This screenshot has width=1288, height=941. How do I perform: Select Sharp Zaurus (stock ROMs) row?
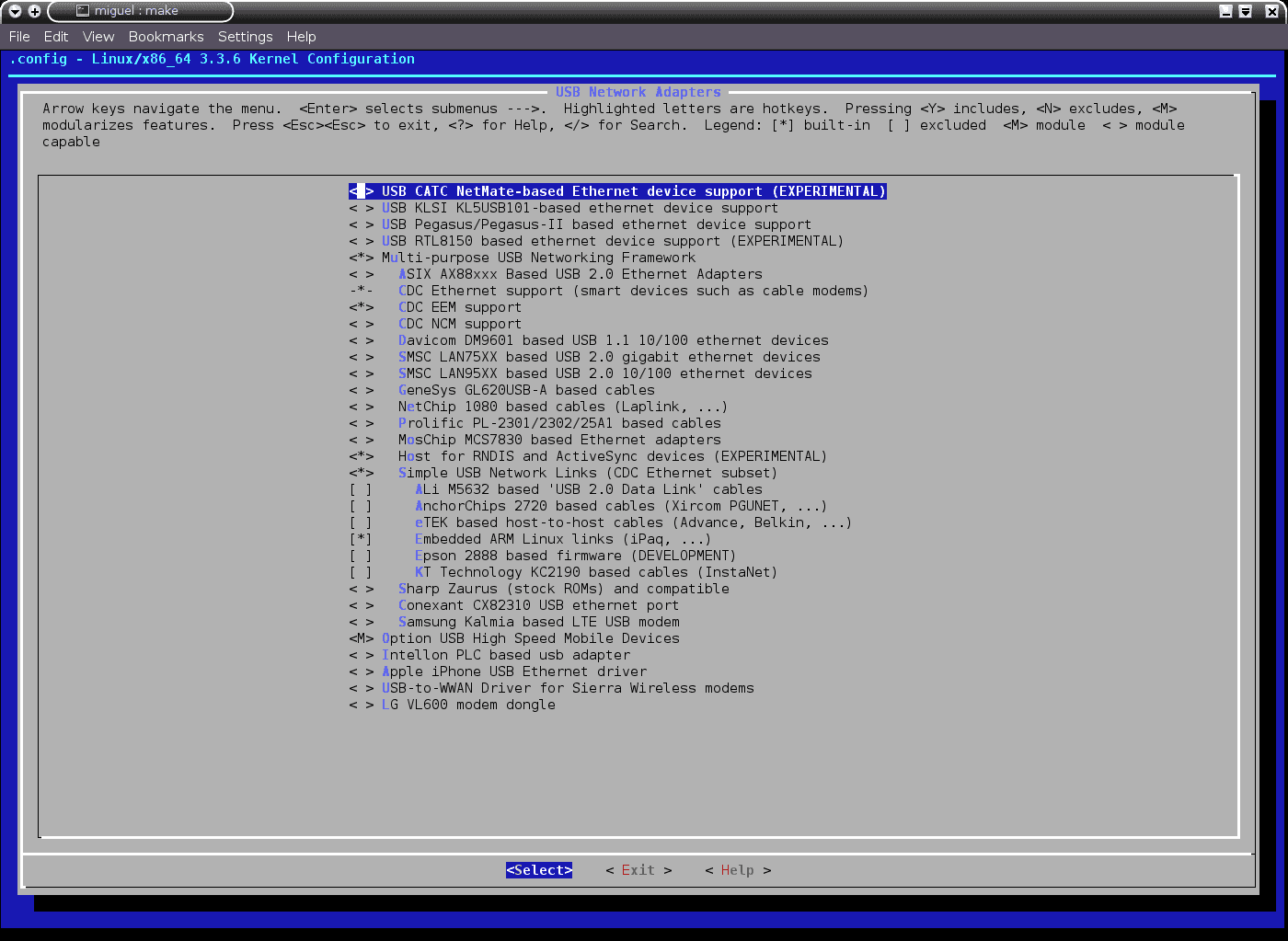(x=539, y=589)
